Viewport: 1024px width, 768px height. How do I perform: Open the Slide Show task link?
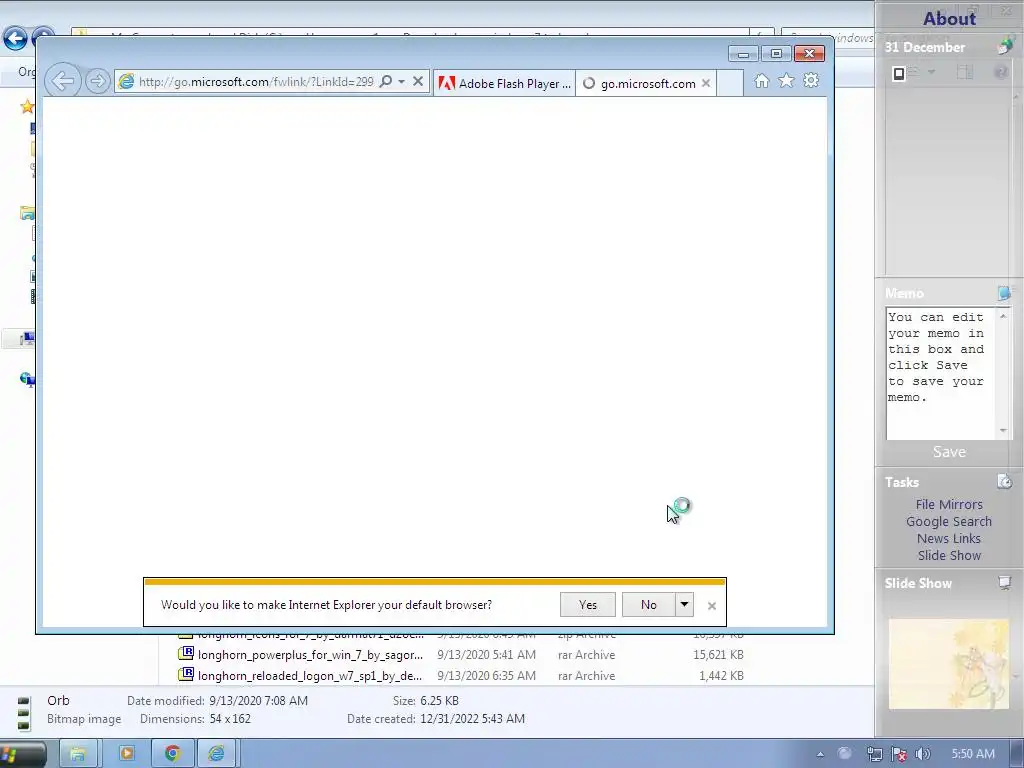click(x=949, y=555)
